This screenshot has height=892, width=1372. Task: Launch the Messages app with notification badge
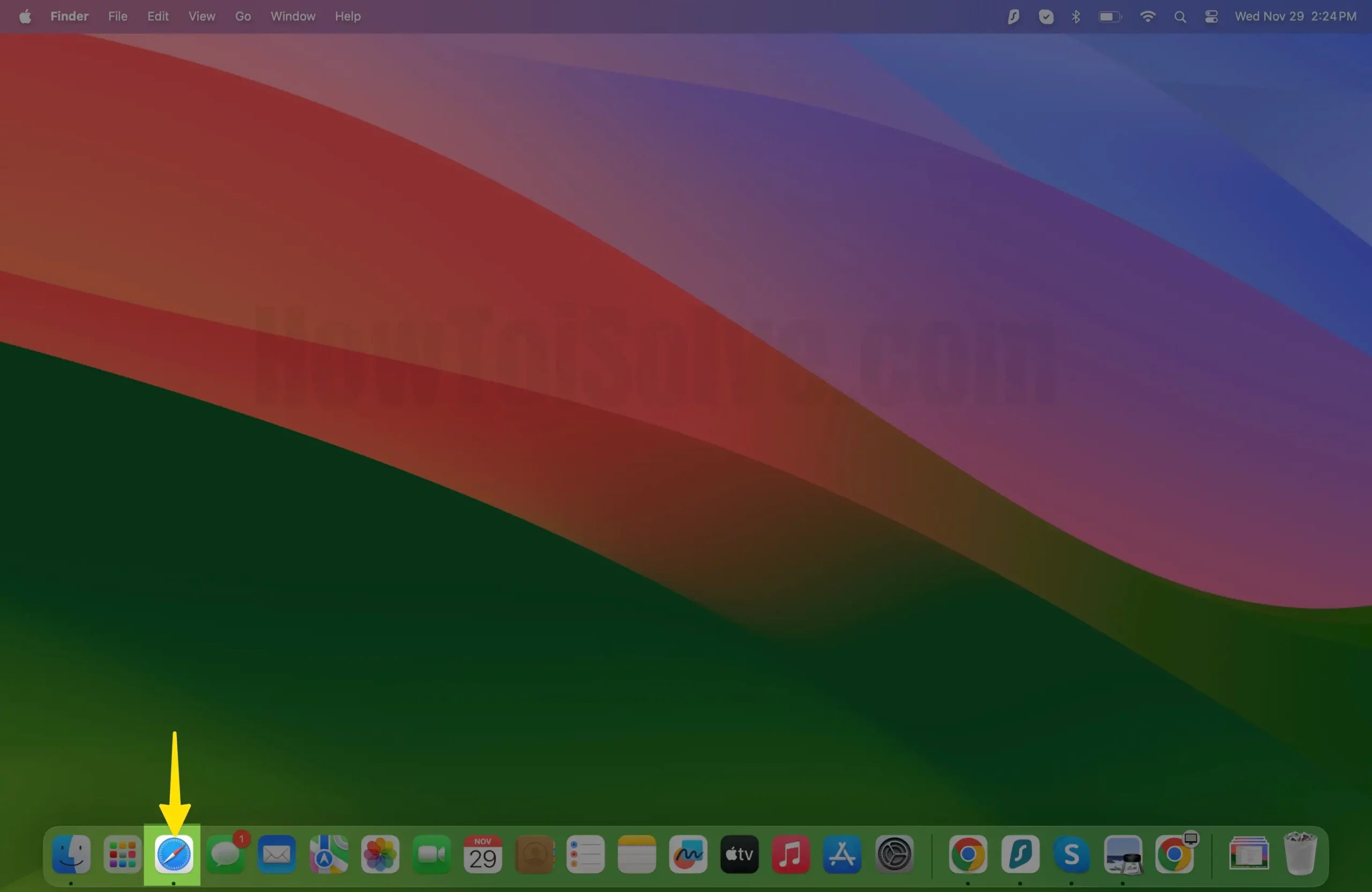tap(226, 854)
